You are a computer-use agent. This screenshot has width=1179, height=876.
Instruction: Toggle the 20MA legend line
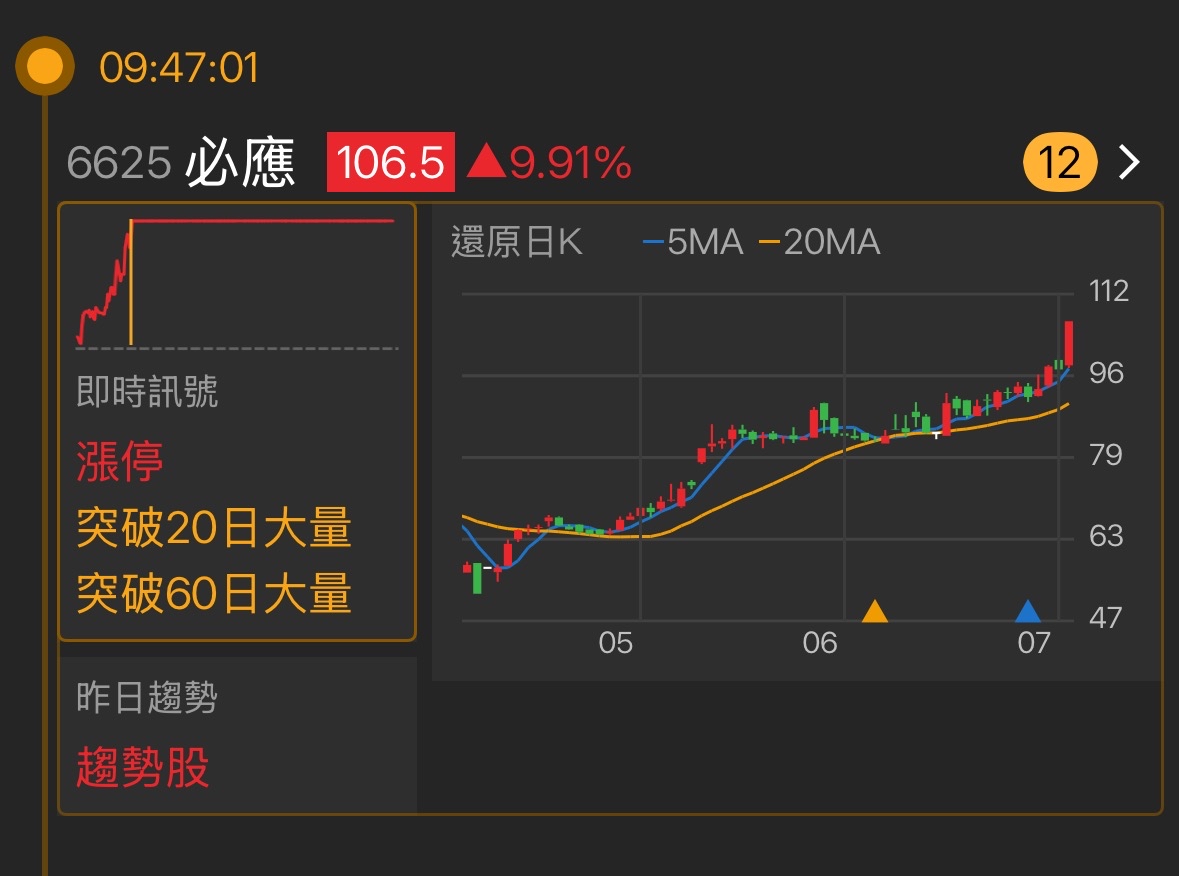click(819, 242)
